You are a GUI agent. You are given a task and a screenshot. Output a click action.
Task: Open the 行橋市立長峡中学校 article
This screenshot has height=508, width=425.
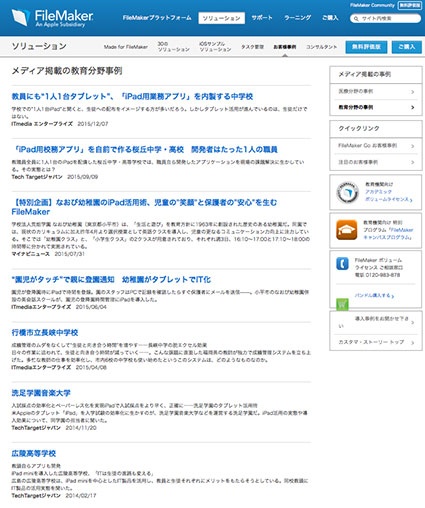click(x=45, y=333)
